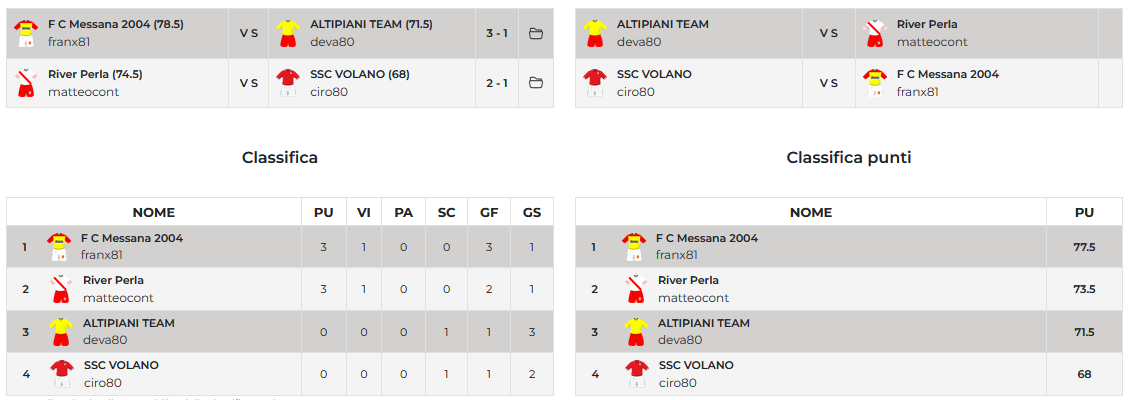Open folder icon for River Perla vs Volano match
1131x400 pixels.
535,83
